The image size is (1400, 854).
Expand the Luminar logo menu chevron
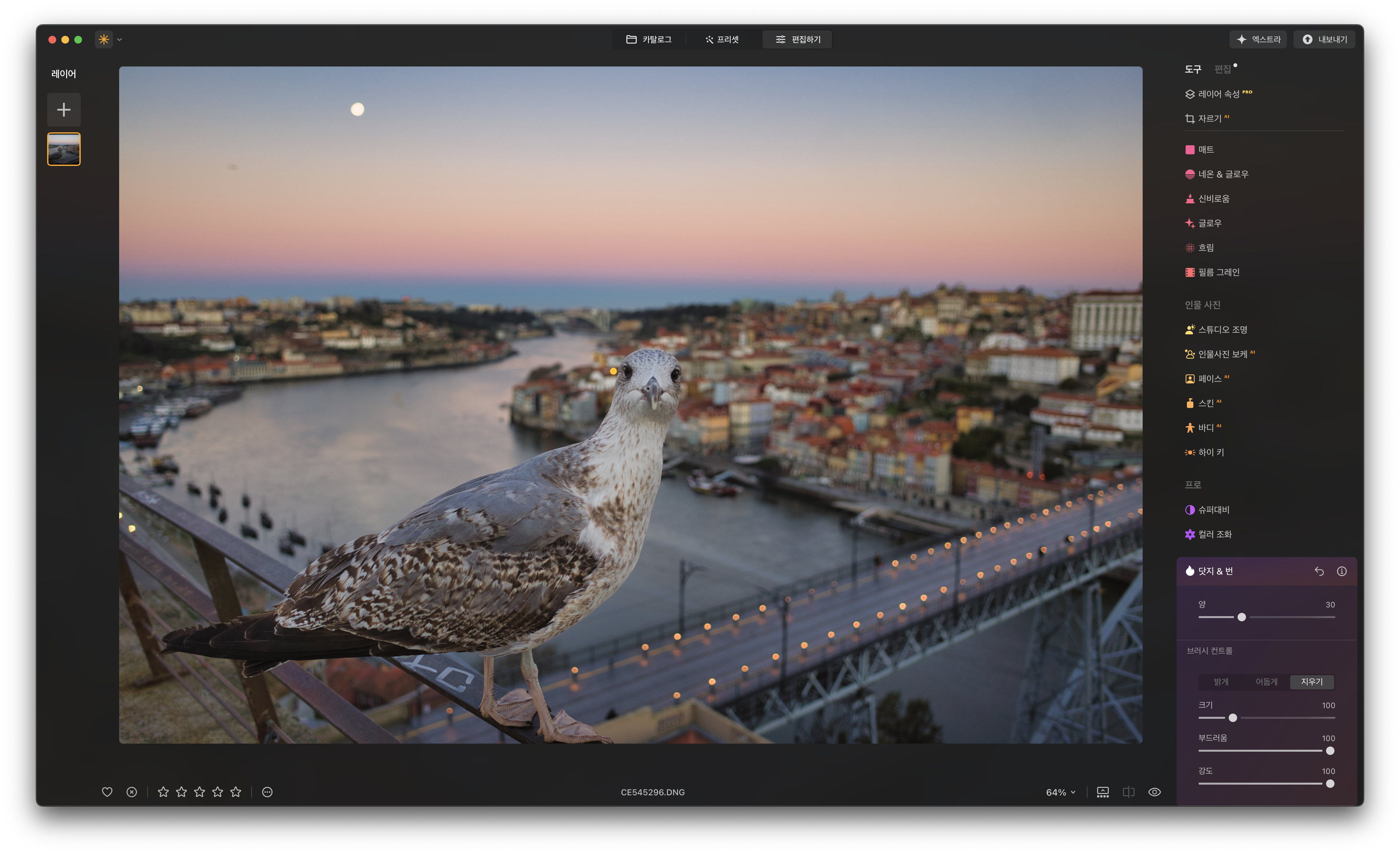click(119, 40)
